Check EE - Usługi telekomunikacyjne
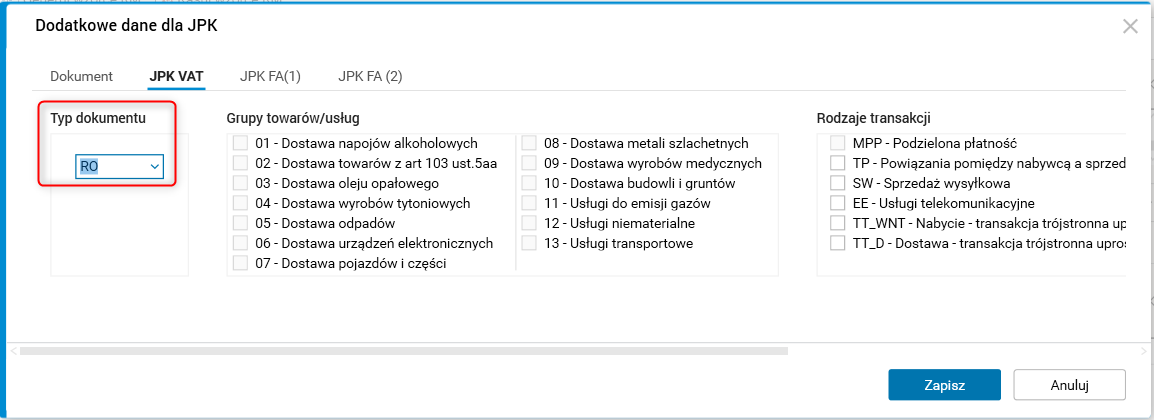 [x=838, y=204]
